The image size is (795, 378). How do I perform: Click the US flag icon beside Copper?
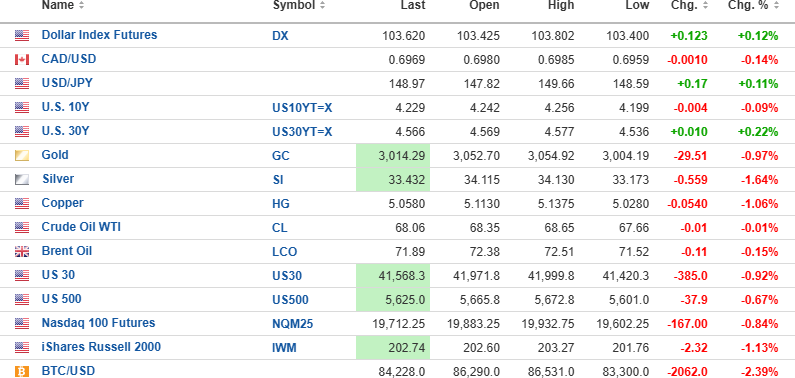pos(22,204)
